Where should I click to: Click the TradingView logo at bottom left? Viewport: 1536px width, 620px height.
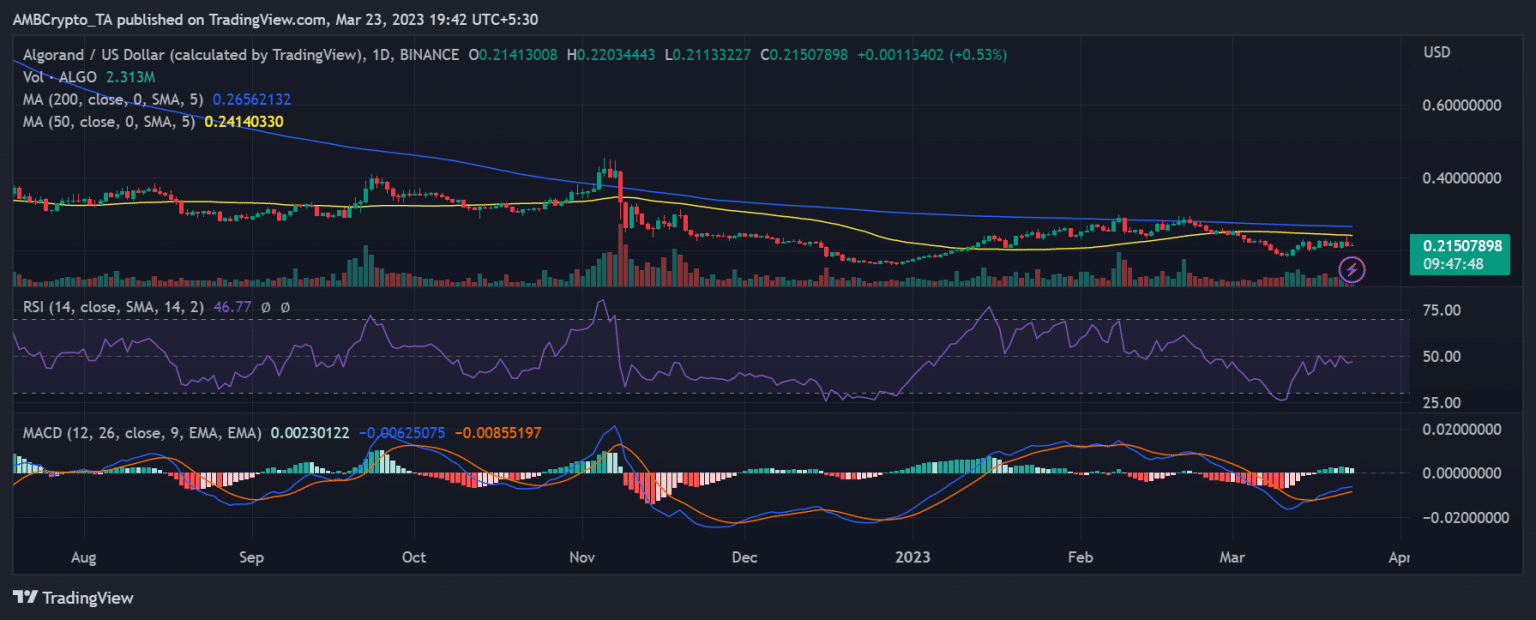point(73,598)
